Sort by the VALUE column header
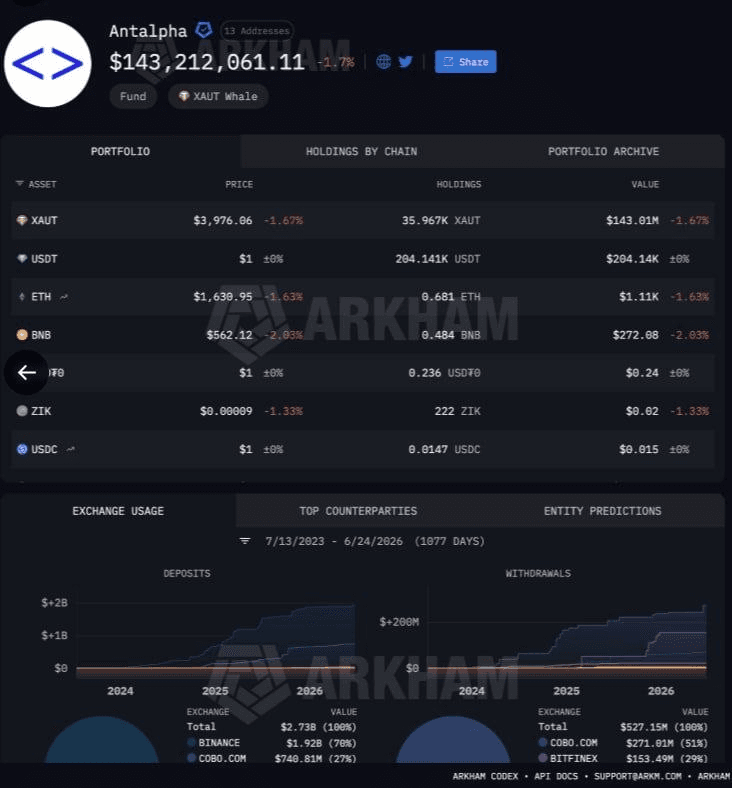 point(645,184)
